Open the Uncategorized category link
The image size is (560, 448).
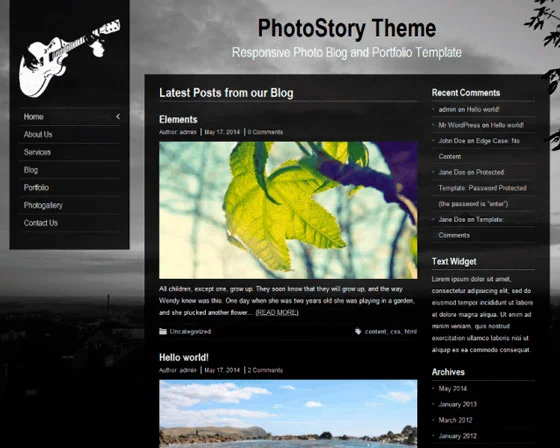[x=190, y=332]
